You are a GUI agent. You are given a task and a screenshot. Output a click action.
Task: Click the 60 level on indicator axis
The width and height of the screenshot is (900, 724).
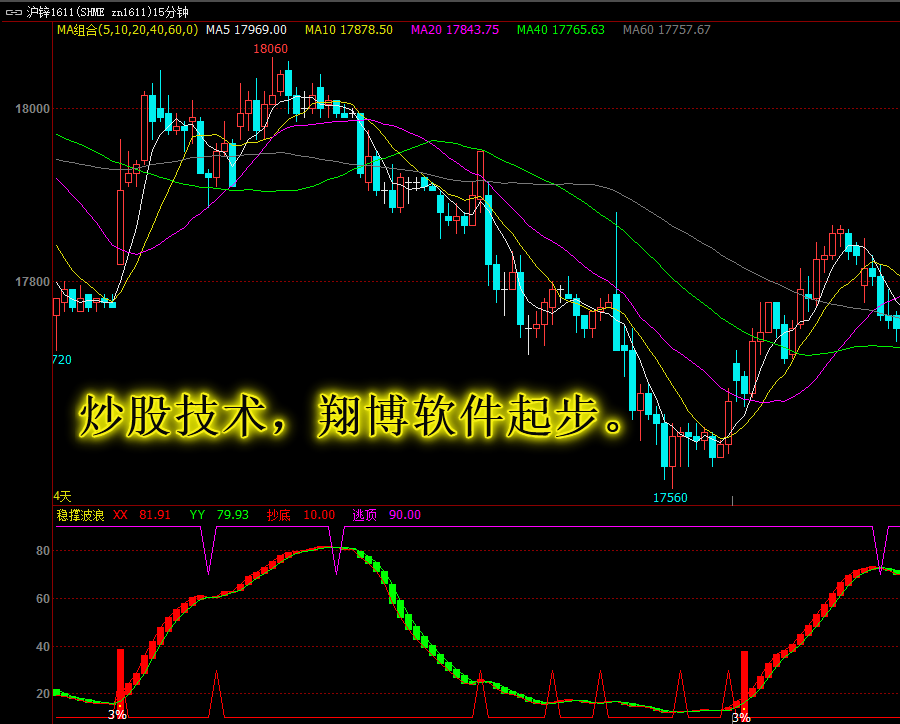(x=43, y=599)
